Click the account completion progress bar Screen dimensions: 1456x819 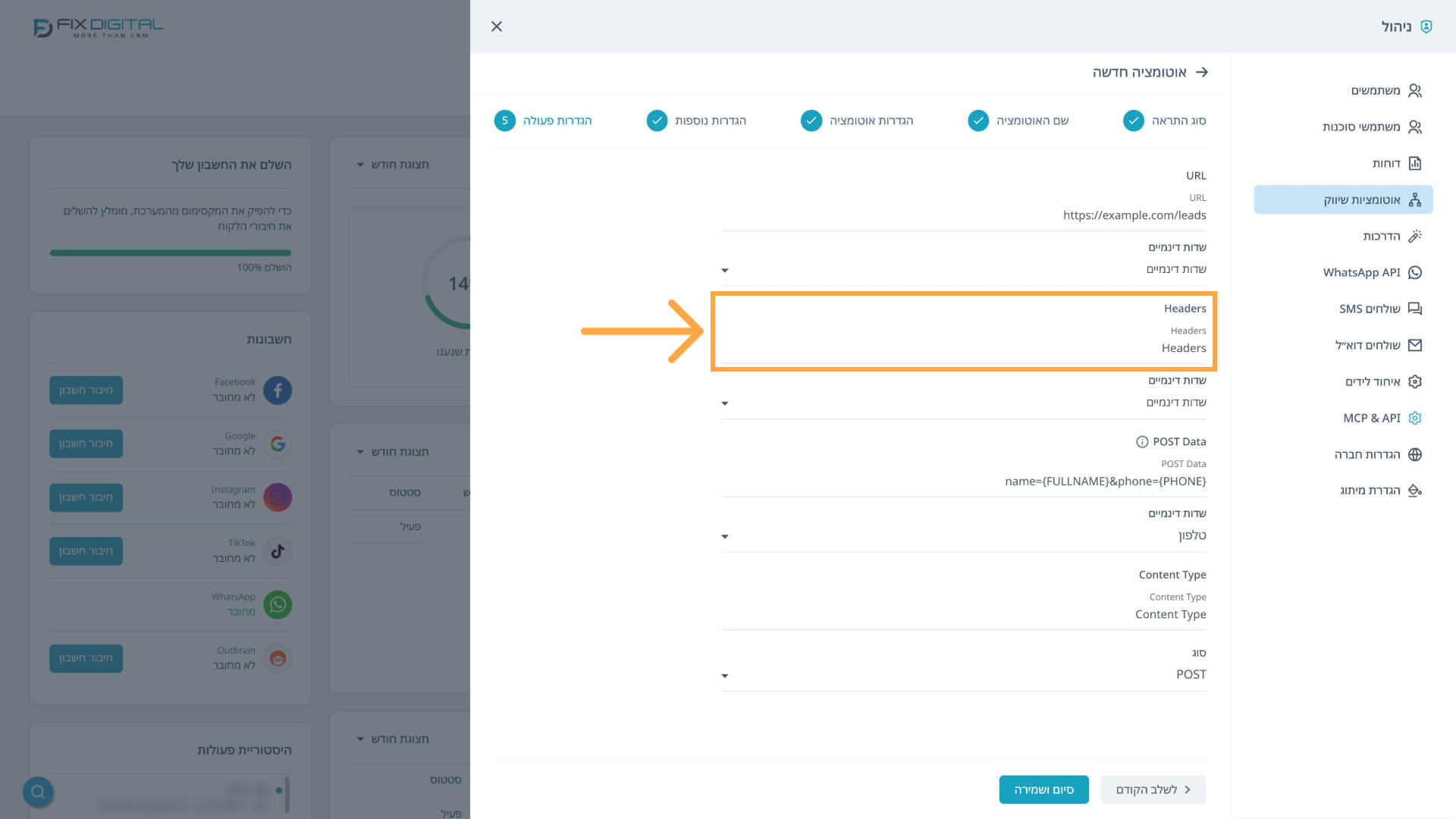(171, 253)
